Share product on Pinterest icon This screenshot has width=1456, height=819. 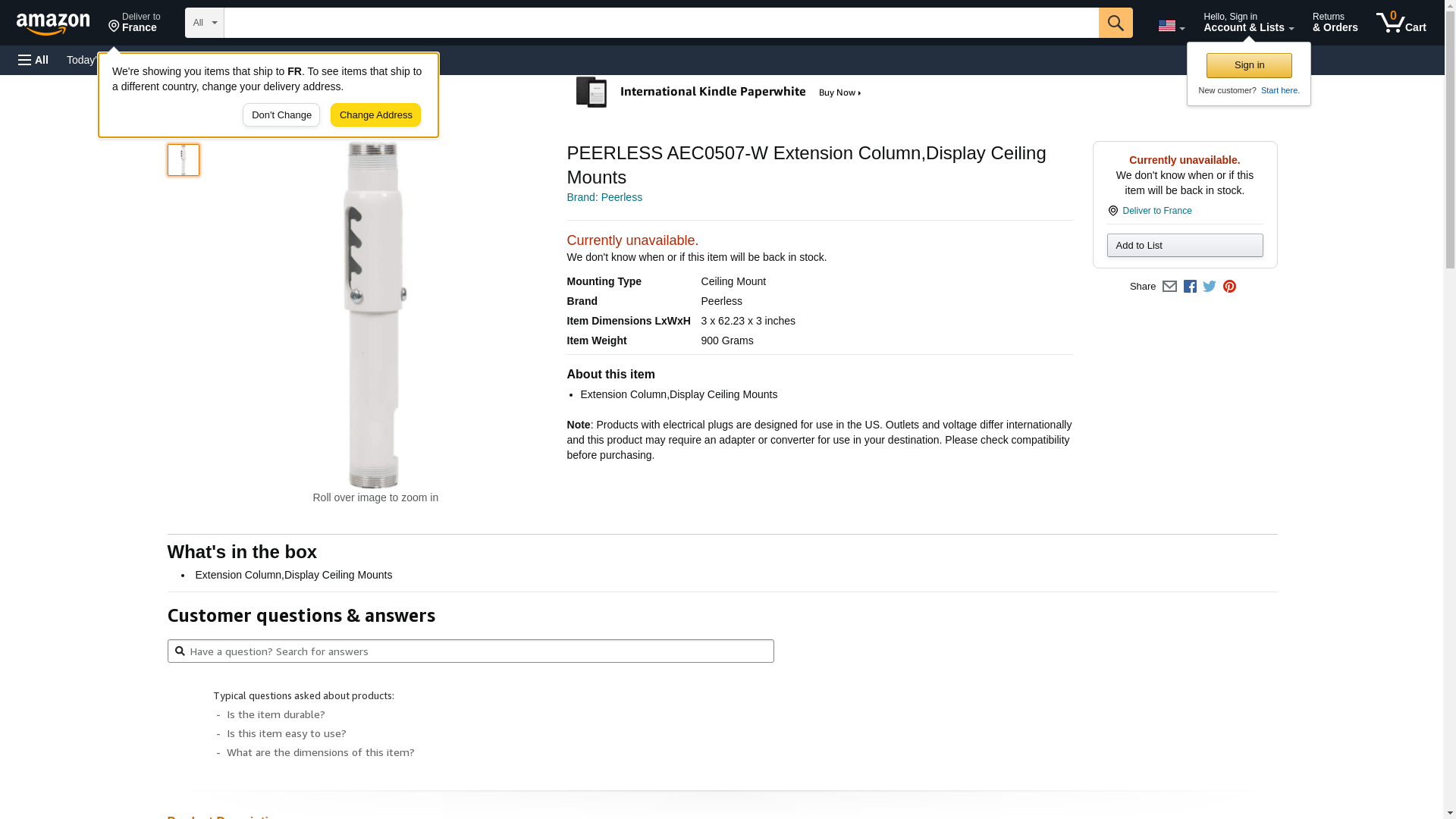click(1229, 287)
